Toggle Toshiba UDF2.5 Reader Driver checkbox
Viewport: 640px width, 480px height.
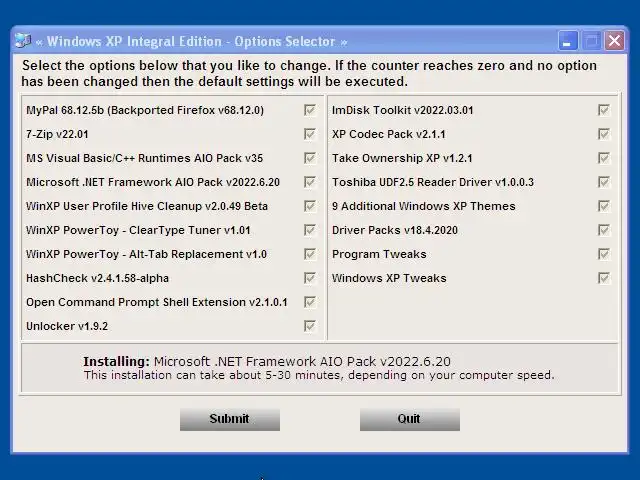(x=604, y=182)
